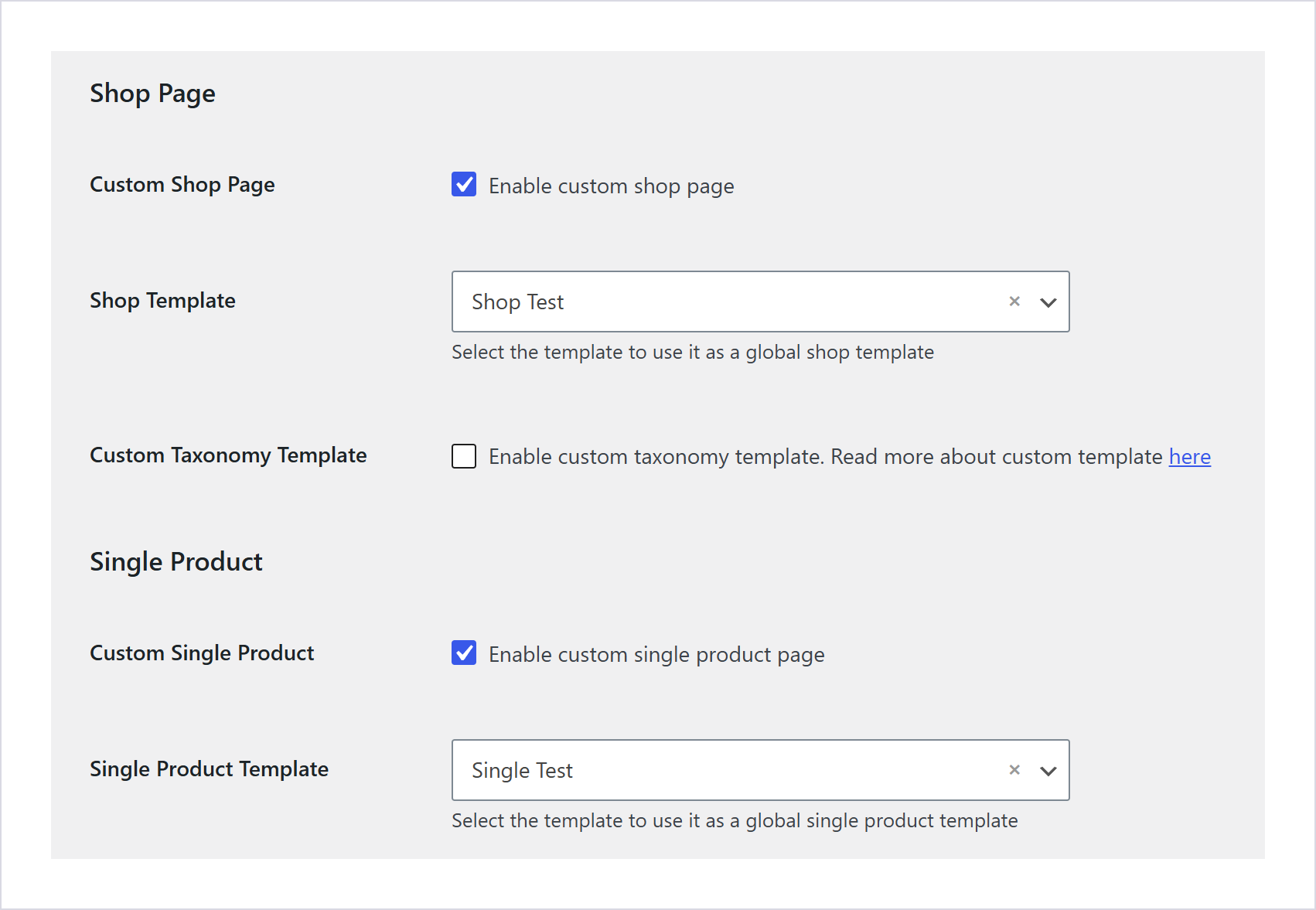The width and height of the screenshot is (1316, 910).
Task: Uncheck Enable custom shop page checkbox
Action: [464, 184]
